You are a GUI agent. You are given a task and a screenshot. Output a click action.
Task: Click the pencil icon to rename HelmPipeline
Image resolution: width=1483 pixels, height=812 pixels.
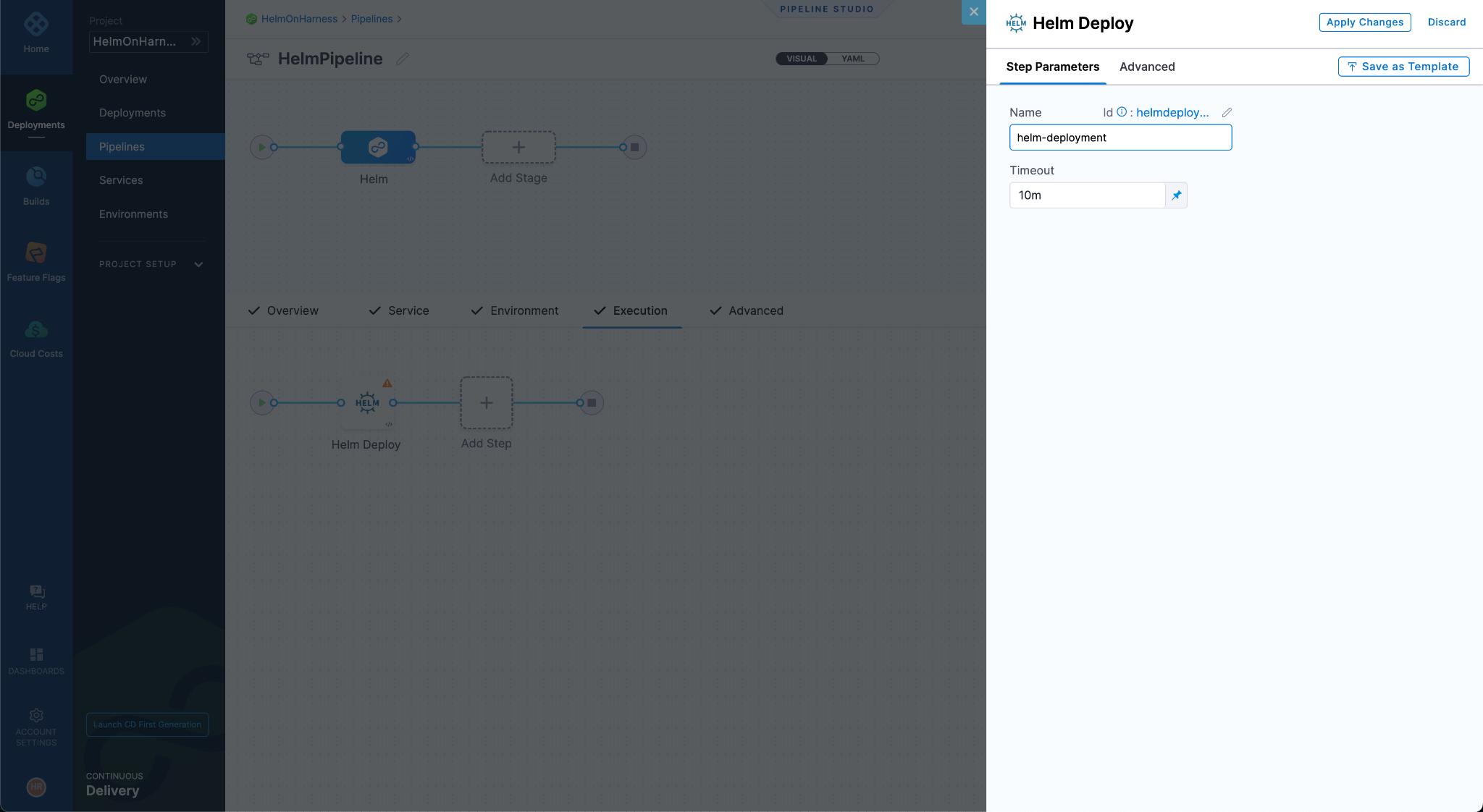coord(403,59)
